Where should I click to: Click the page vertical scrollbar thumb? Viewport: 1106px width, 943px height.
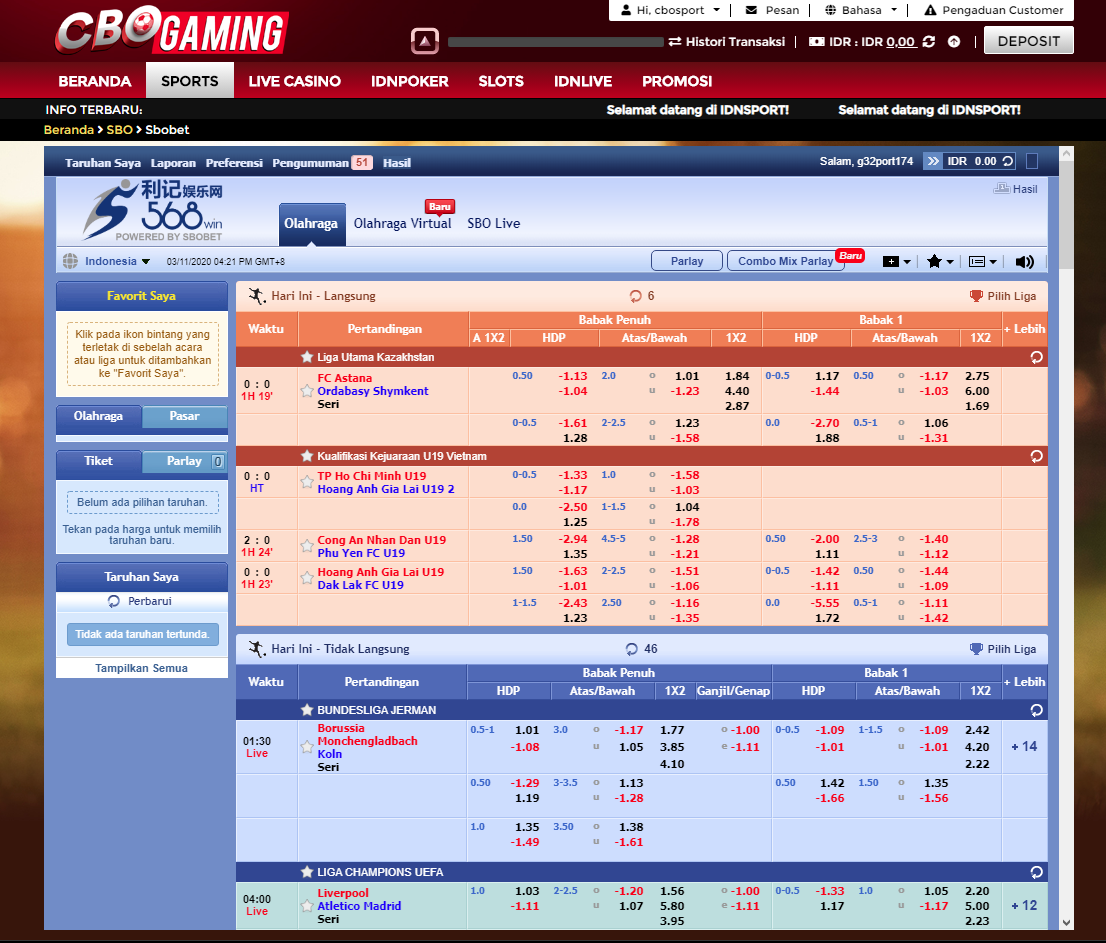1066,215
